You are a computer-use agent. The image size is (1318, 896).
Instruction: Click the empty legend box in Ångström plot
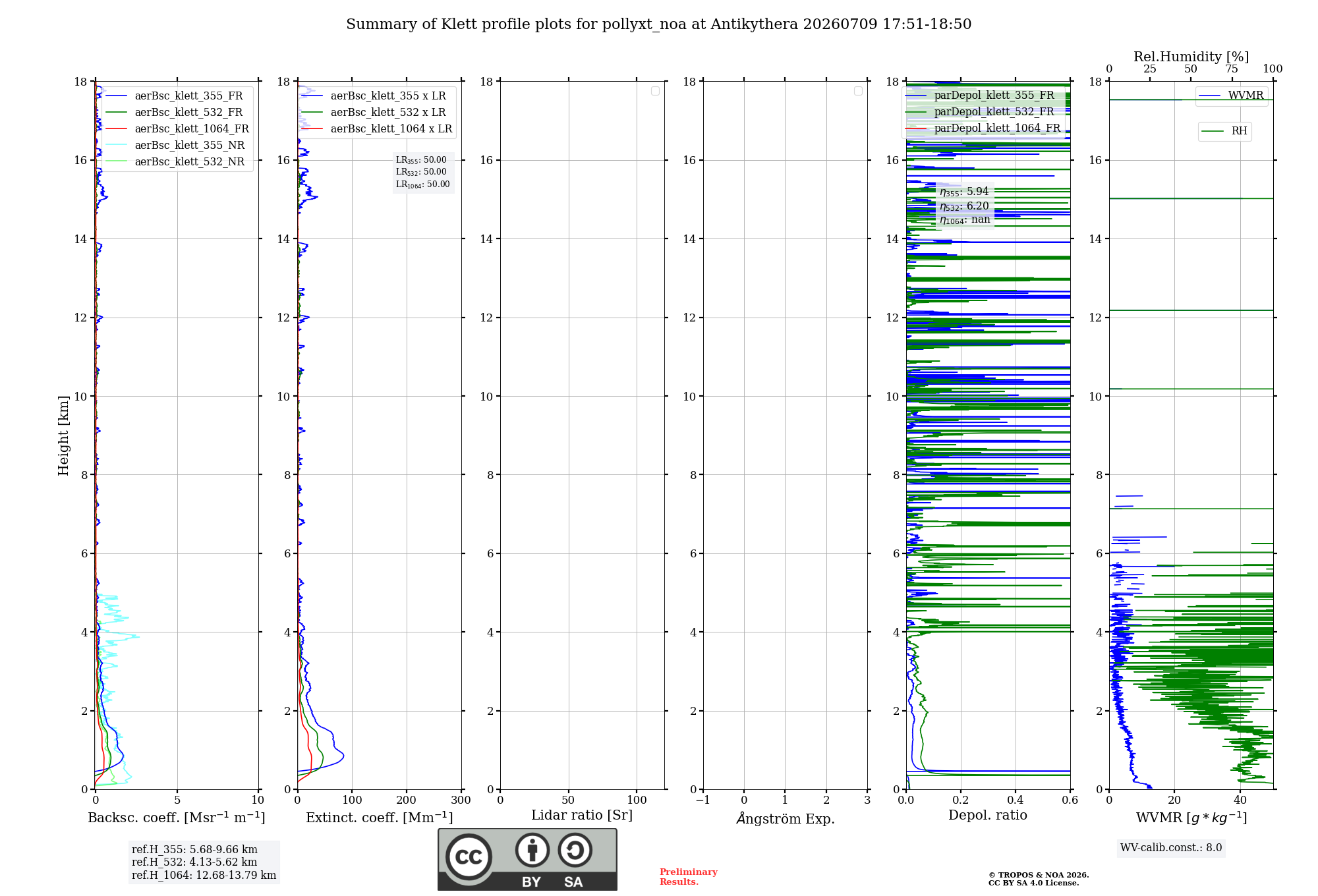(x=858, y=91)
